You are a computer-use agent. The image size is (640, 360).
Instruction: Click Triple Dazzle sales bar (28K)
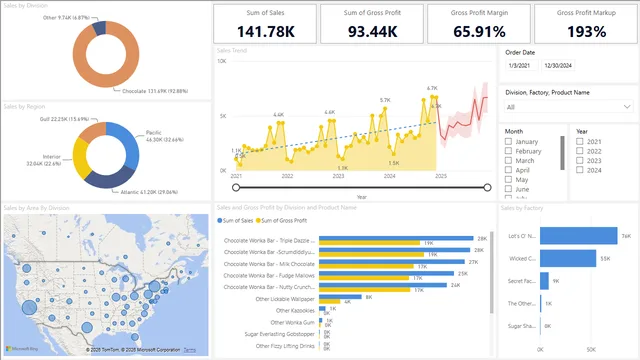pyautogui.click(x=396, y=238)
